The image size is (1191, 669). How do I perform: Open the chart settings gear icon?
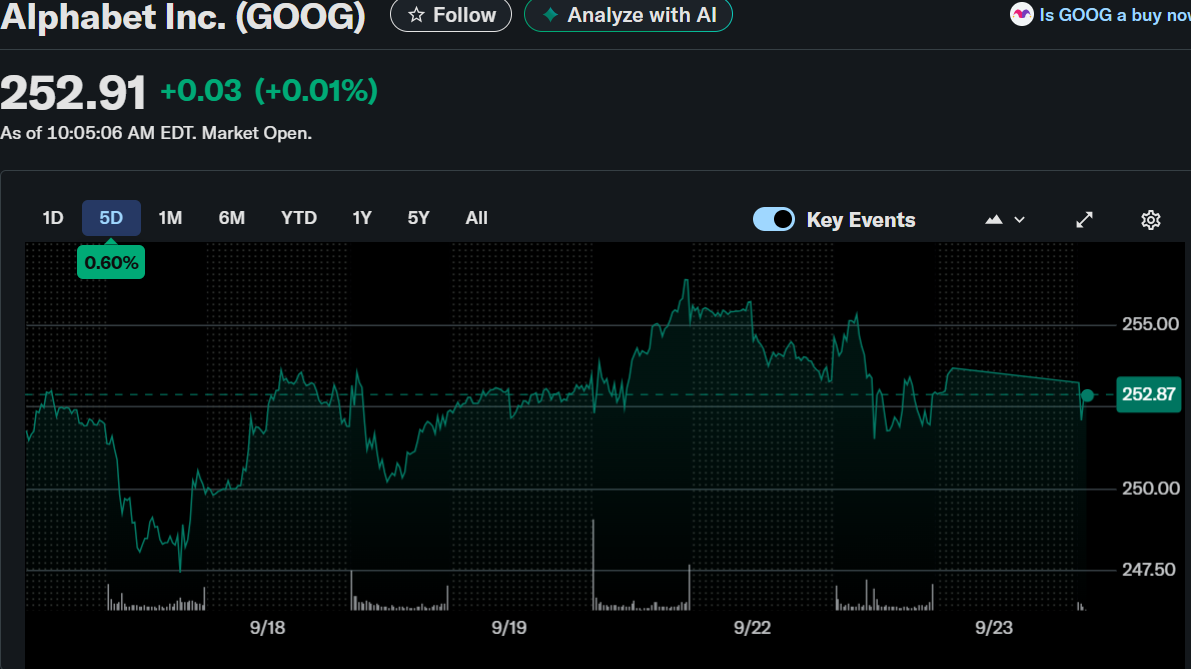coord(1151,220)
